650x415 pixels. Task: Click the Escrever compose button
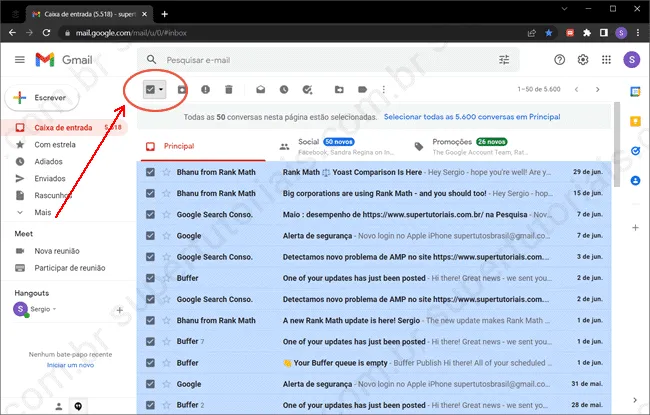point(41,98)
